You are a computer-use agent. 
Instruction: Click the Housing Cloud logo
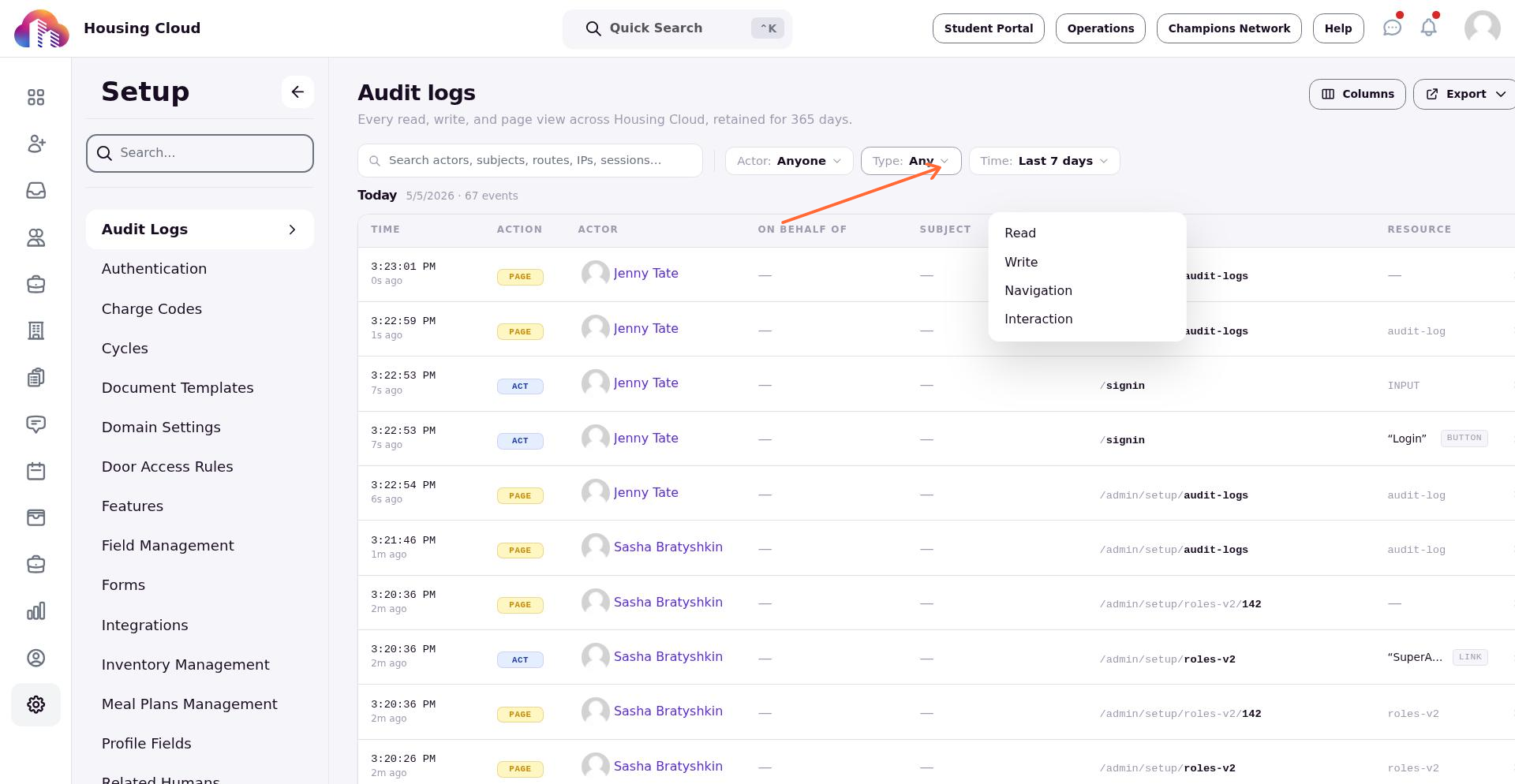click(x=42, y=28)
